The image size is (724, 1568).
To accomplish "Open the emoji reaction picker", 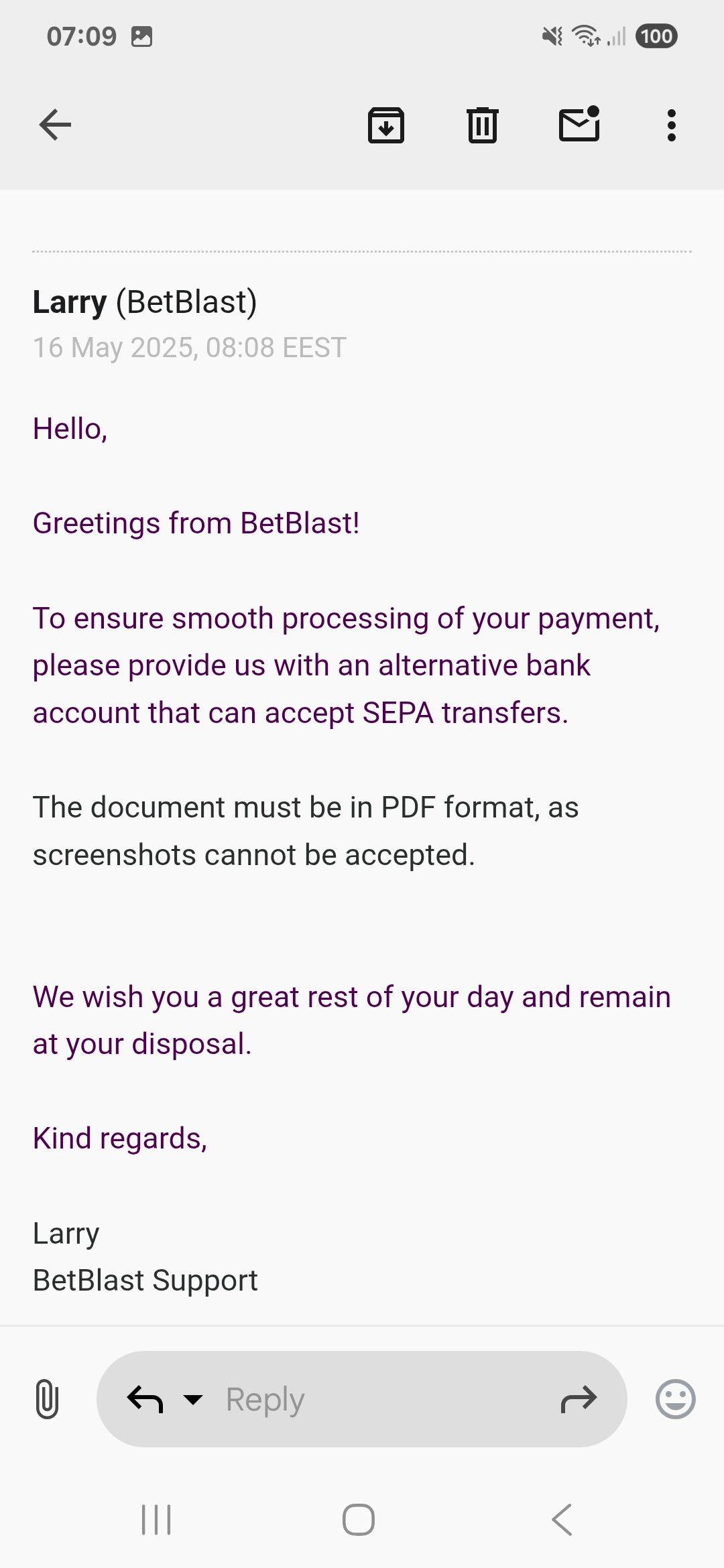I will tap(675, 1399).
